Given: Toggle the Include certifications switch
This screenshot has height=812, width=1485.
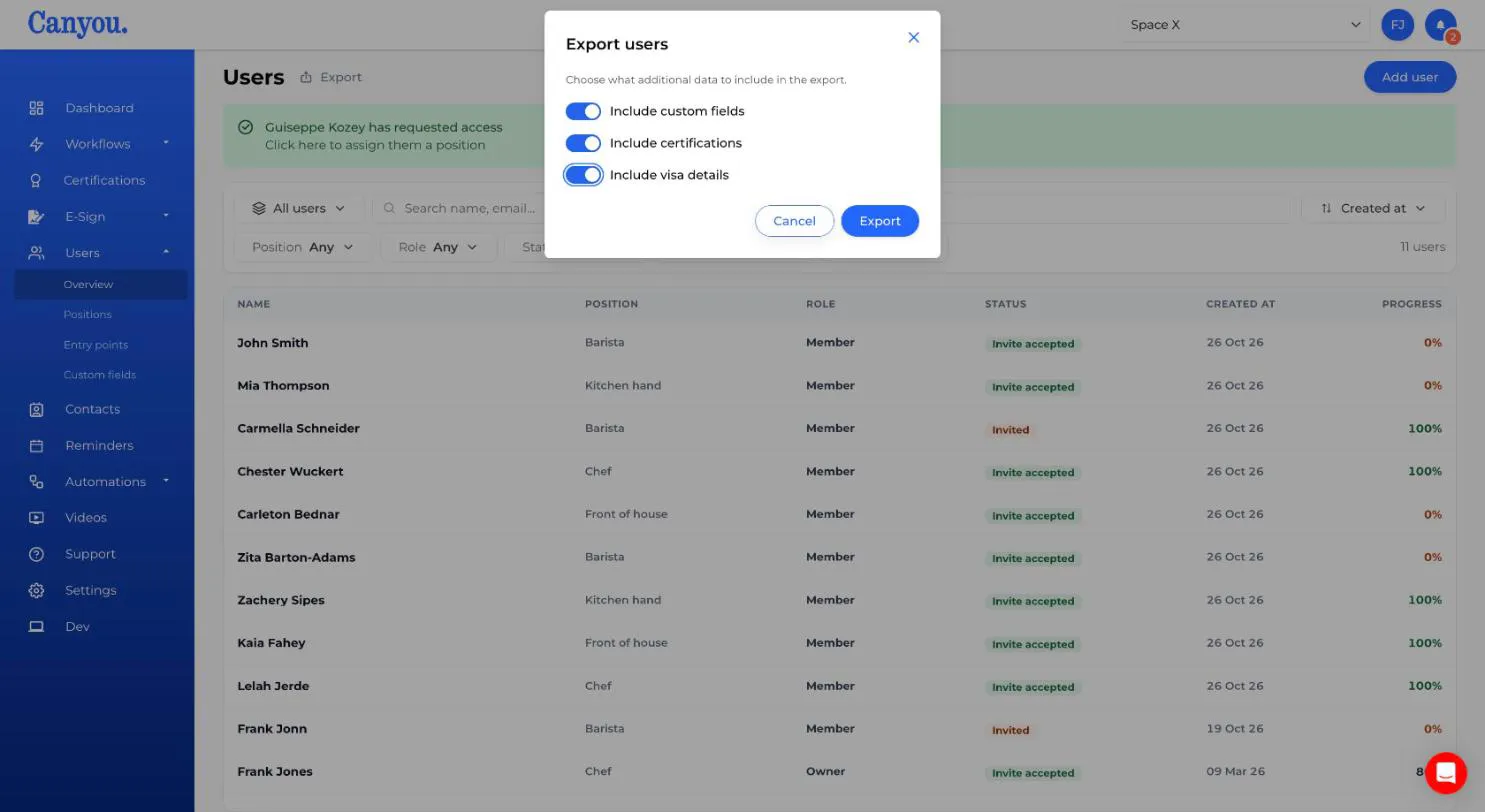Looking at the screenshot, I should coord(583,143).
